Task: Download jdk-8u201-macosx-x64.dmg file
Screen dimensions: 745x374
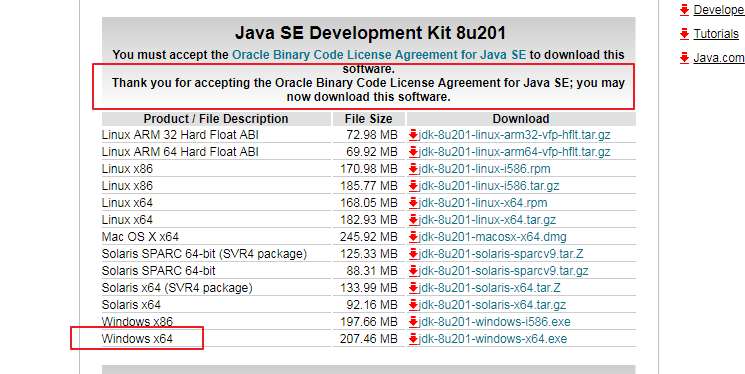Action: [492, 237]
